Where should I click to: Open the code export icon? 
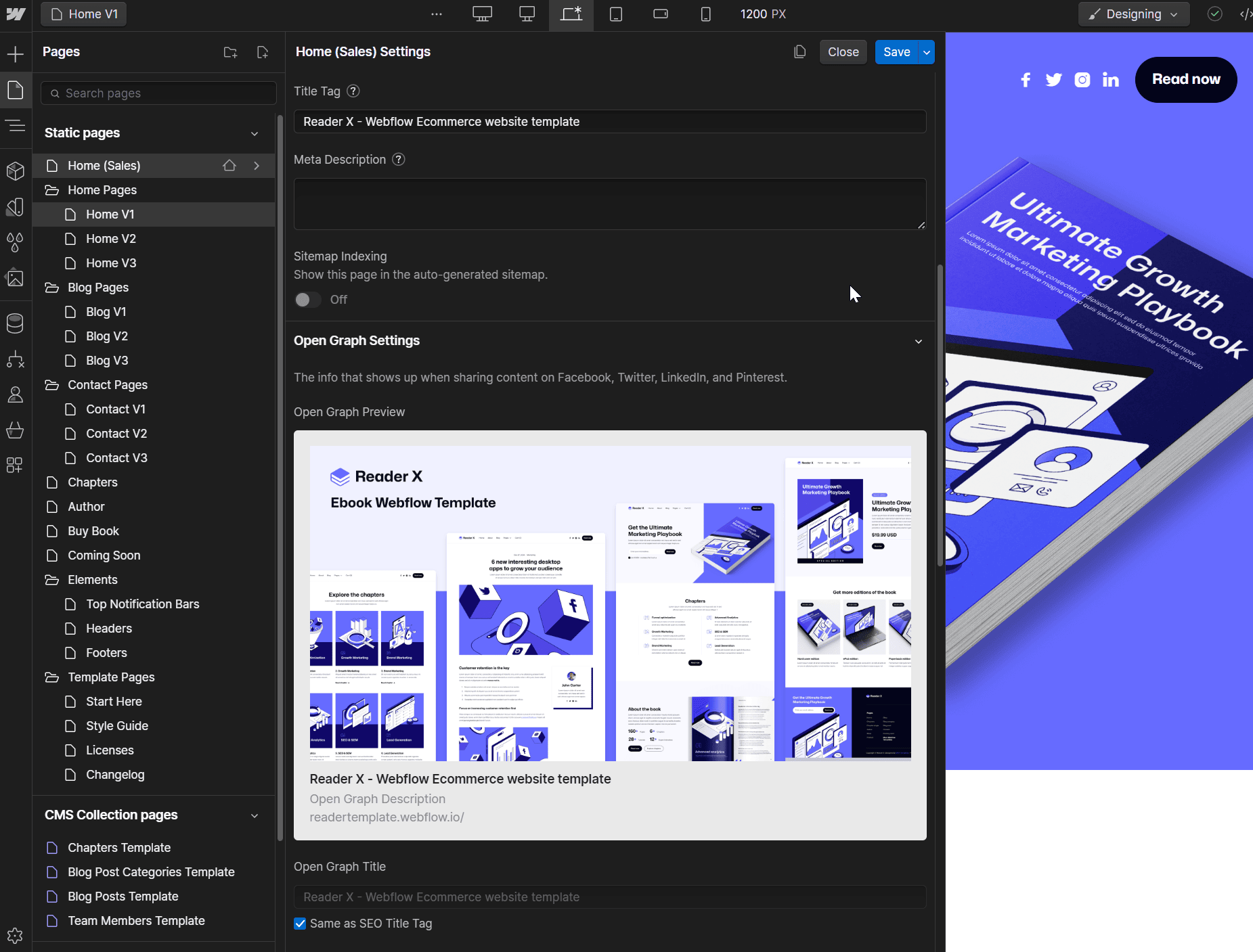click(1246, 14)
